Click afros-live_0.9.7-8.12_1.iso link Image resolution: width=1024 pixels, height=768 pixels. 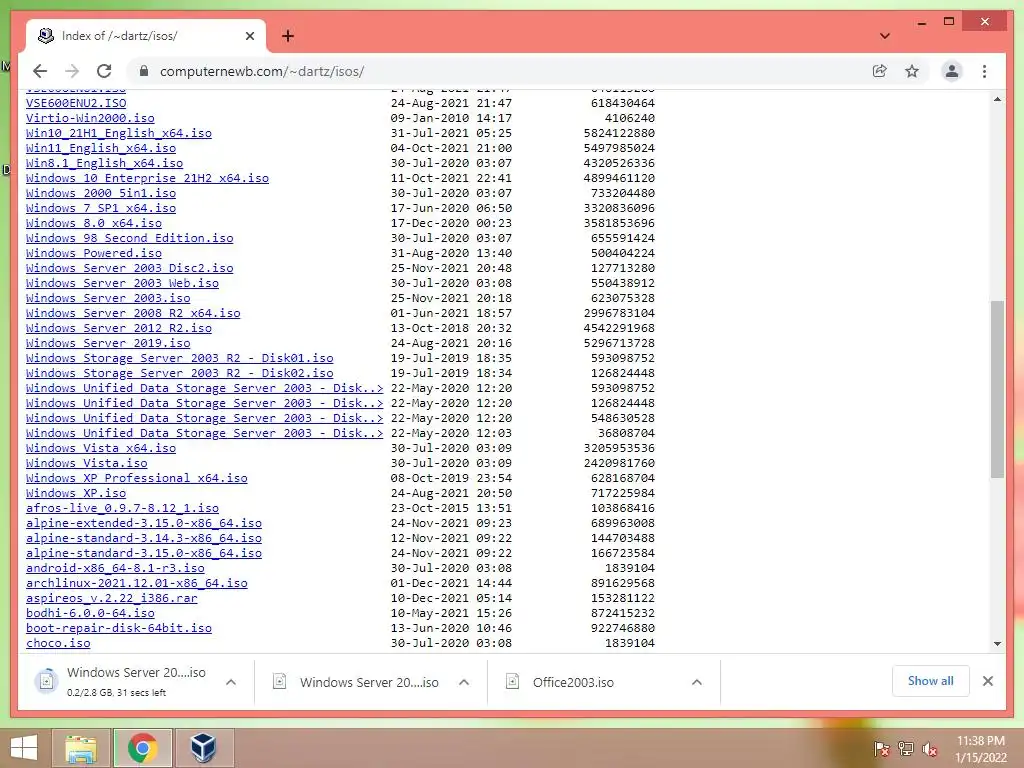(123, 509)
